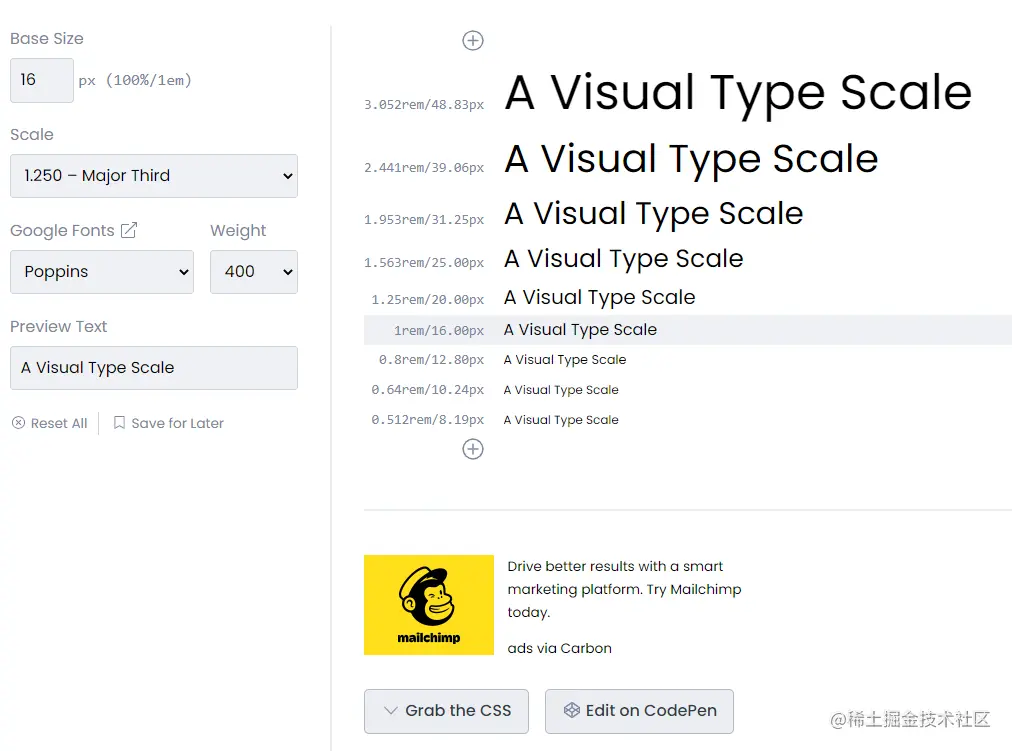Click the Save for Later bookmark icon

[119, 423]
